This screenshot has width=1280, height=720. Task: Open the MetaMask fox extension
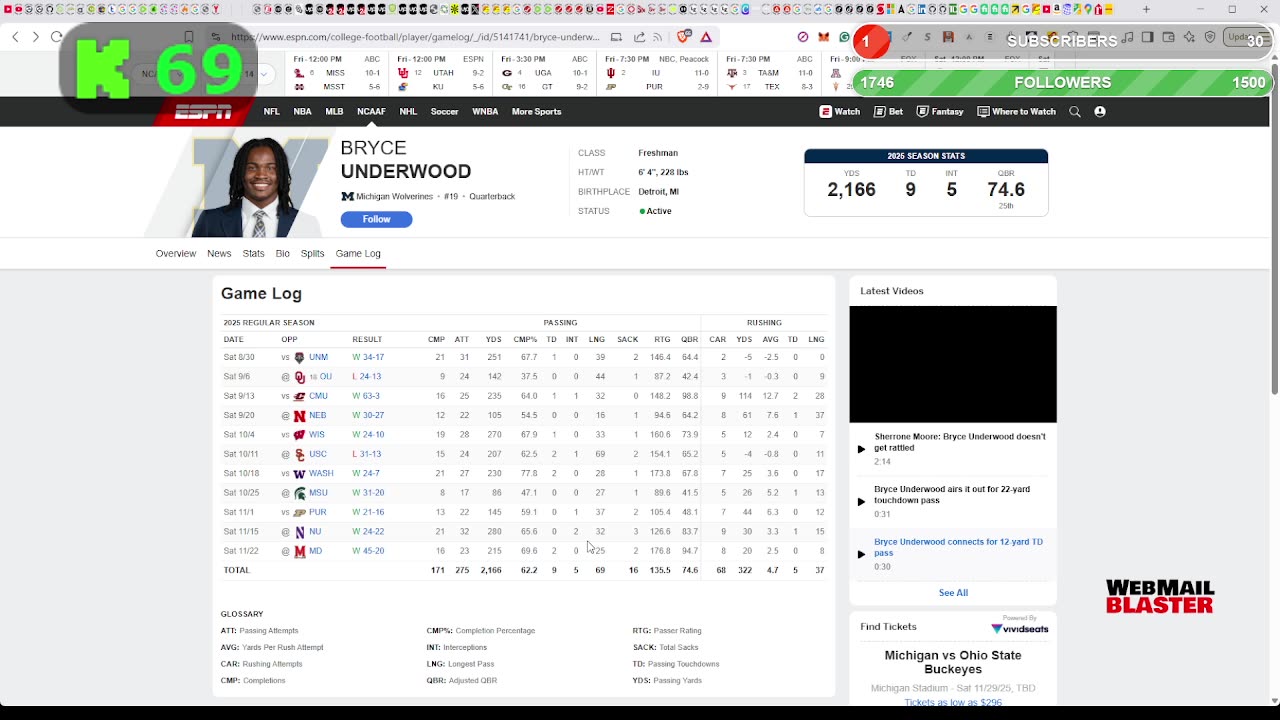[x=823, y=37]
